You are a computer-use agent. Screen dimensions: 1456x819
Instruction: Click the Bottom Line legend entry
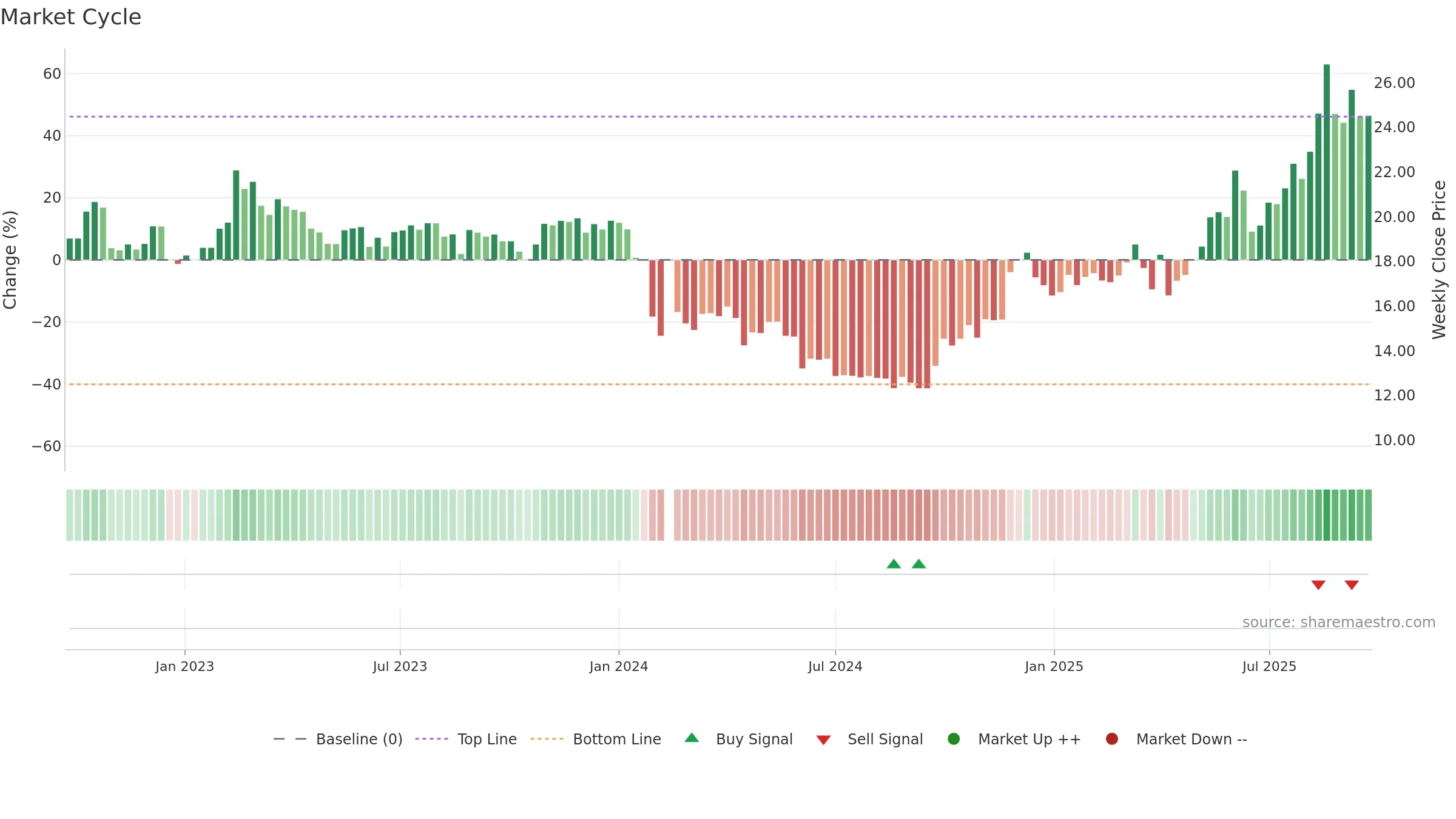point(596,739)
